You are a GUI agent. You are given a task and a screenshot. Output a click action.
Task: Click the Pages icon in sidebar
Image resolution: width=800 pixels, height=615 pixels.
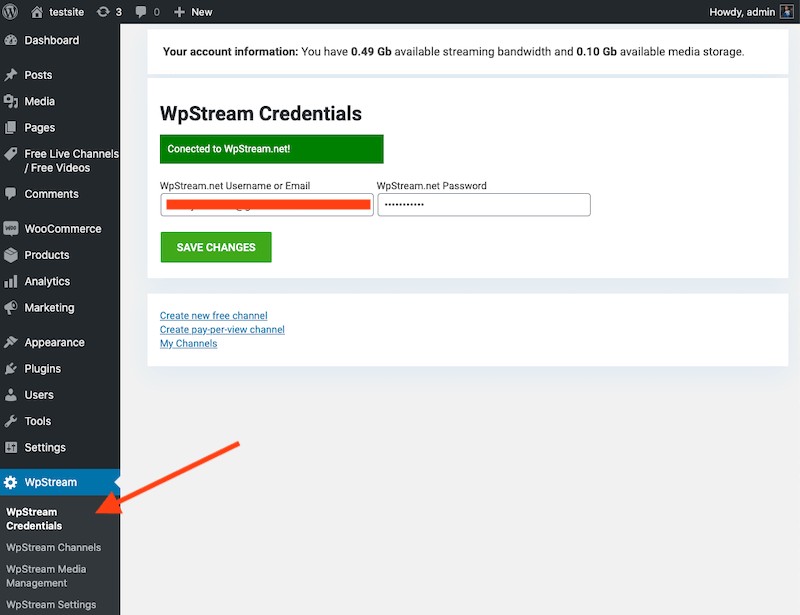11,128
